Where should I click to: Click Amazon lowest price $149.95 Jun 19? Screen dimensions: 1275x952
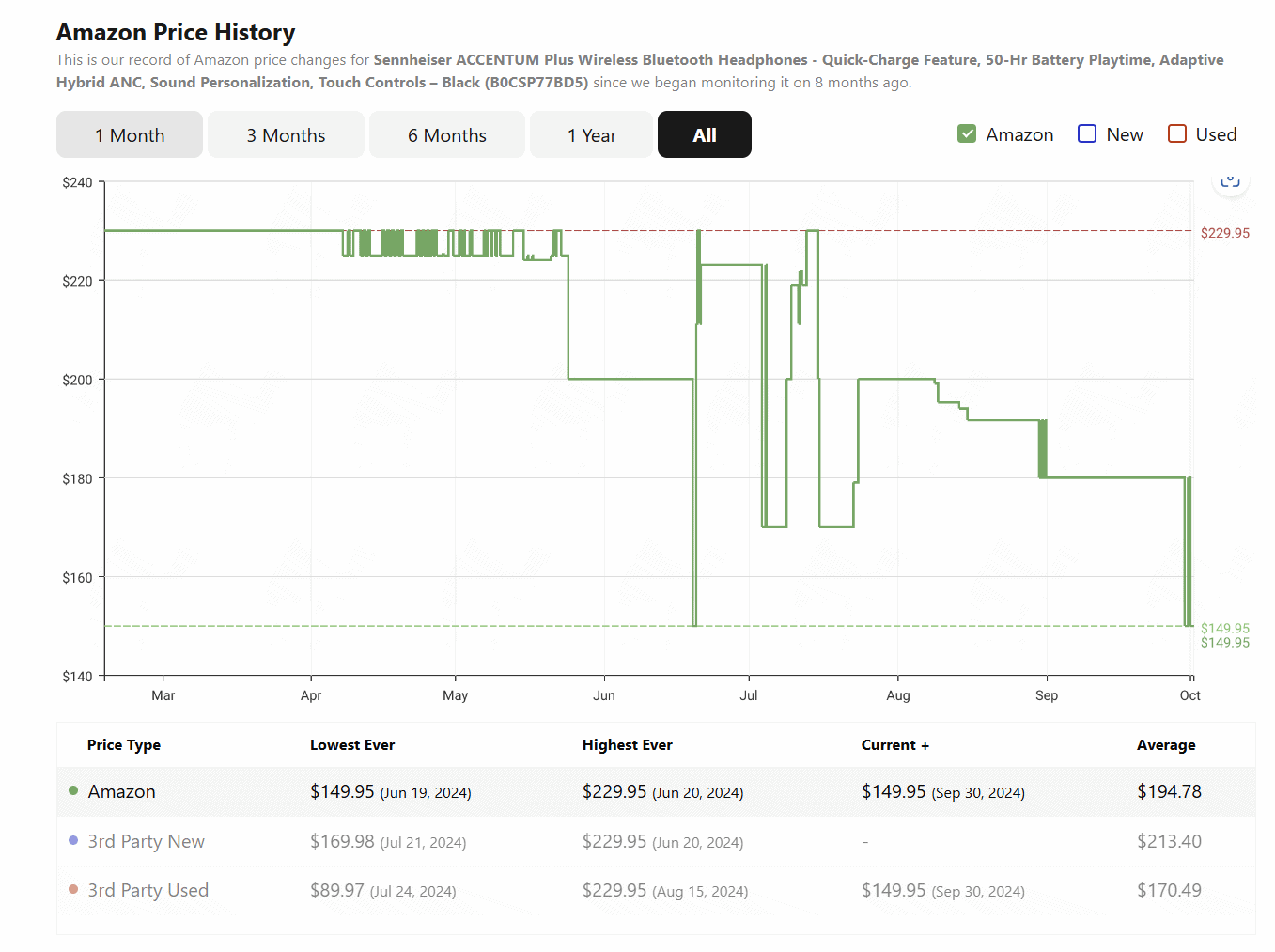(391, 791)
